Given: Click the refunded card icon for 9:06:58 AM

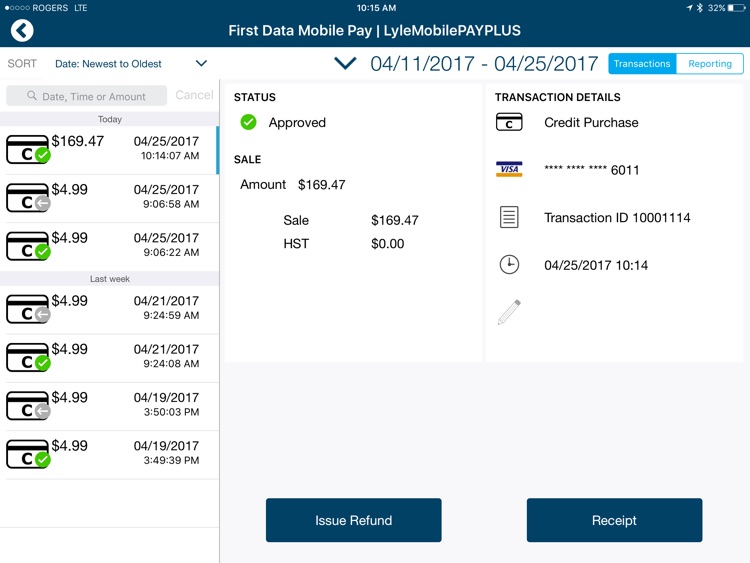Looking at the screenshot, I should (x=28, y=198).
